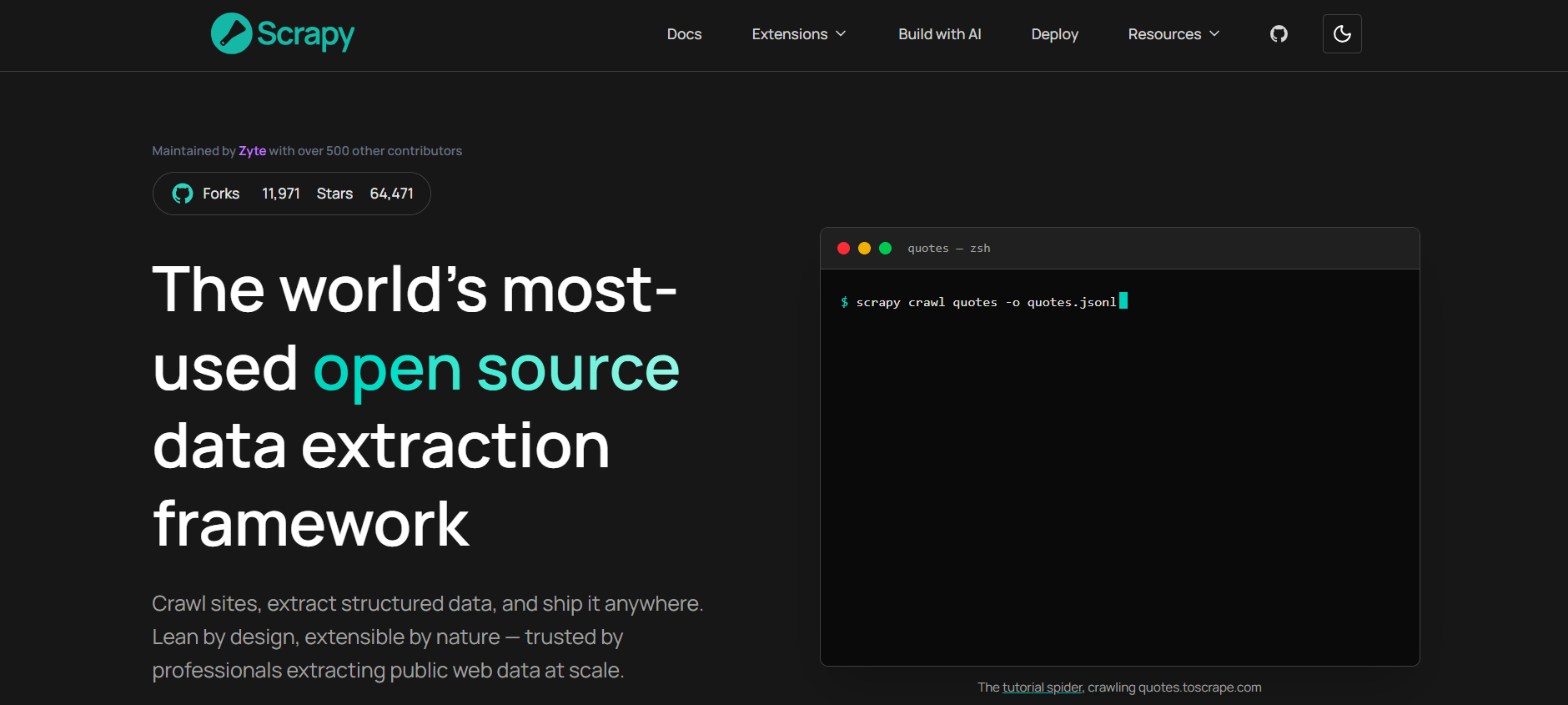Select the Forks count 11,971
This screenshot has height=705, width=1568.
tap(281, 194)
